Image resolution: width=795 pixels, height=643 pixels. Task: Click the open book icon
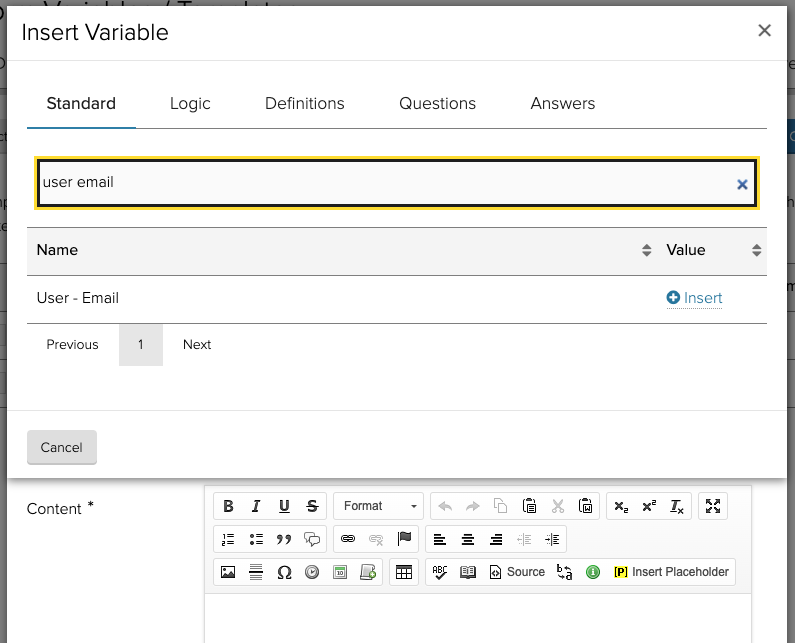pyautogui.click(x=467, y=572)
